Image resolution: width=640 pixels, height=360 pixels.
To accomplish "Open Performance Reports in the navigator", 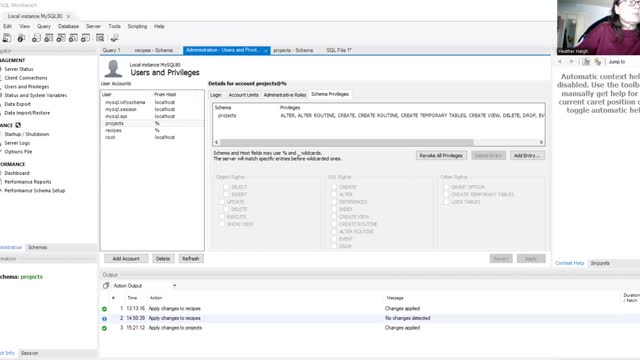I will (x=28, y=182).
